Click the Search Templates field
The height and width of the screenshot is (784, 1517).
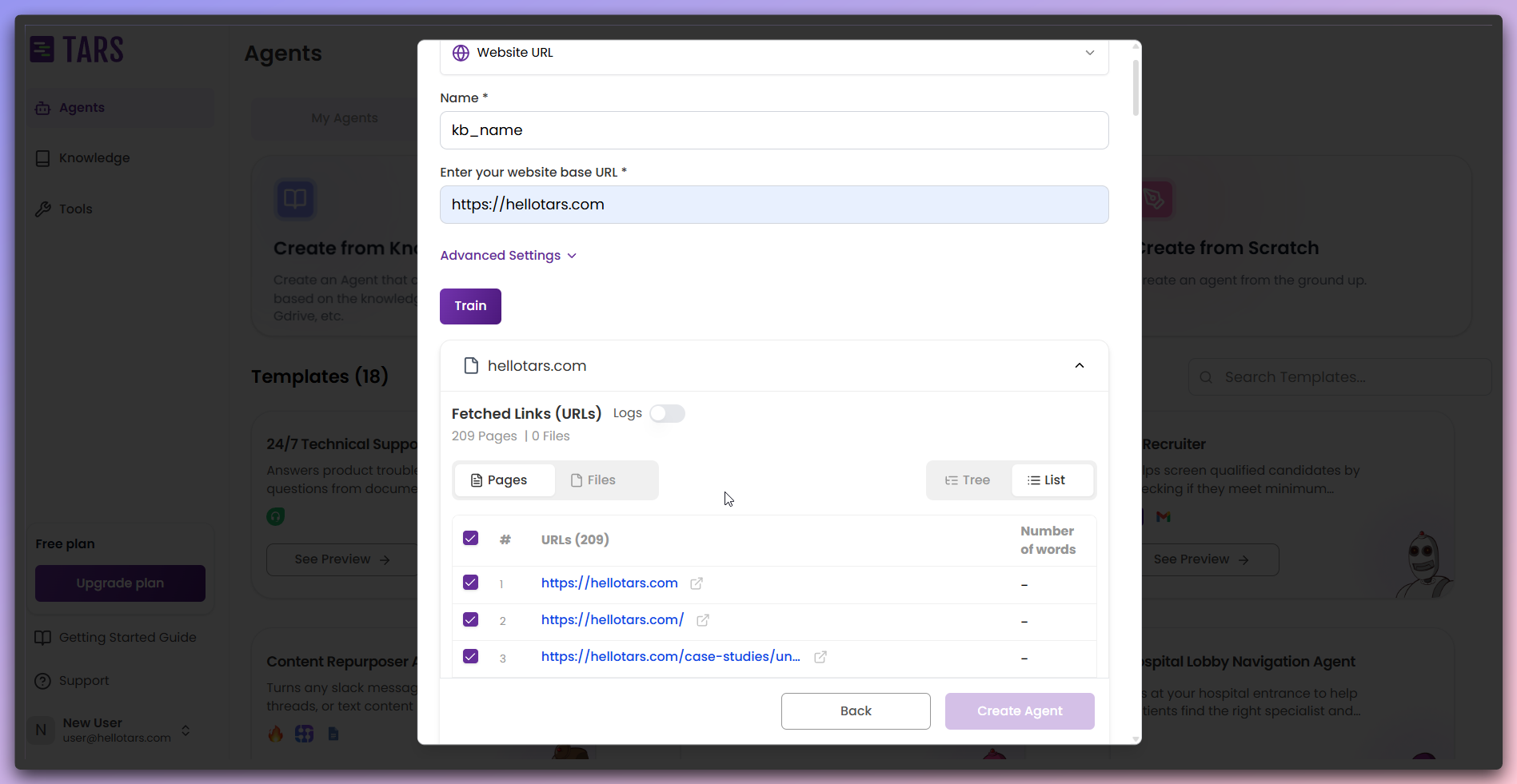coord(1340,377)
